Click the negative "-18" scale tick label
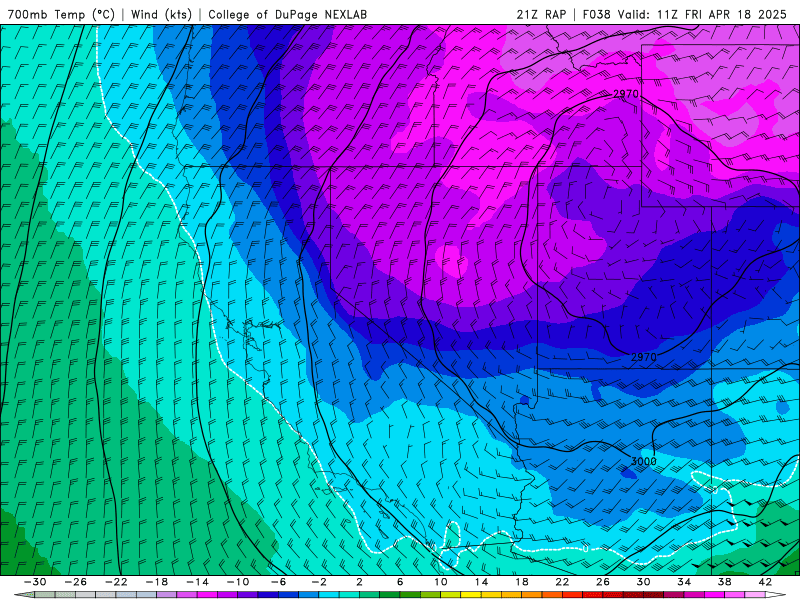 point(157,582)
